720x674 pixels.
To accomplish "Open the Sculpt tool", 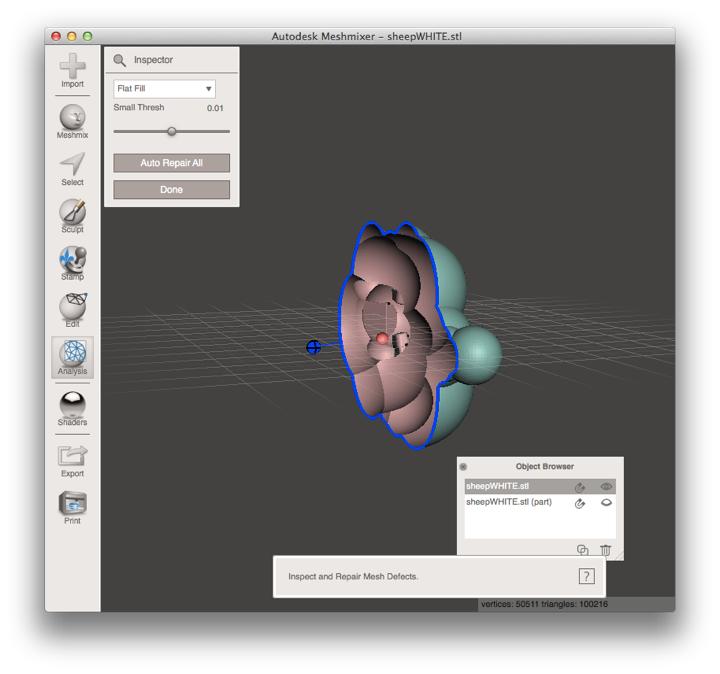I will (x=72, y=213).
